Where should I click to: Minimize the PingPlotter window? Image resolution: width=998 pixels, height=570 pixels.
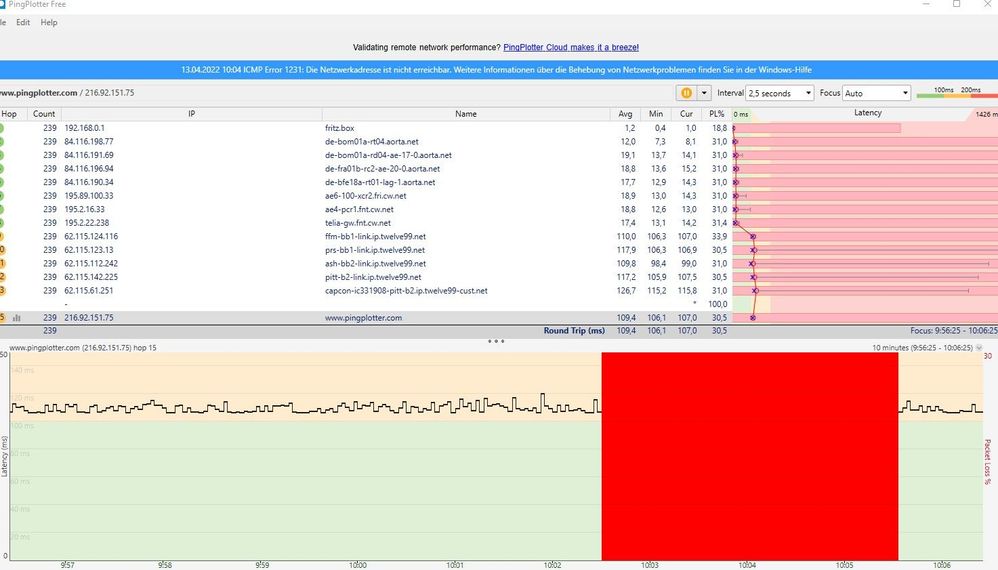click(927, 4)
